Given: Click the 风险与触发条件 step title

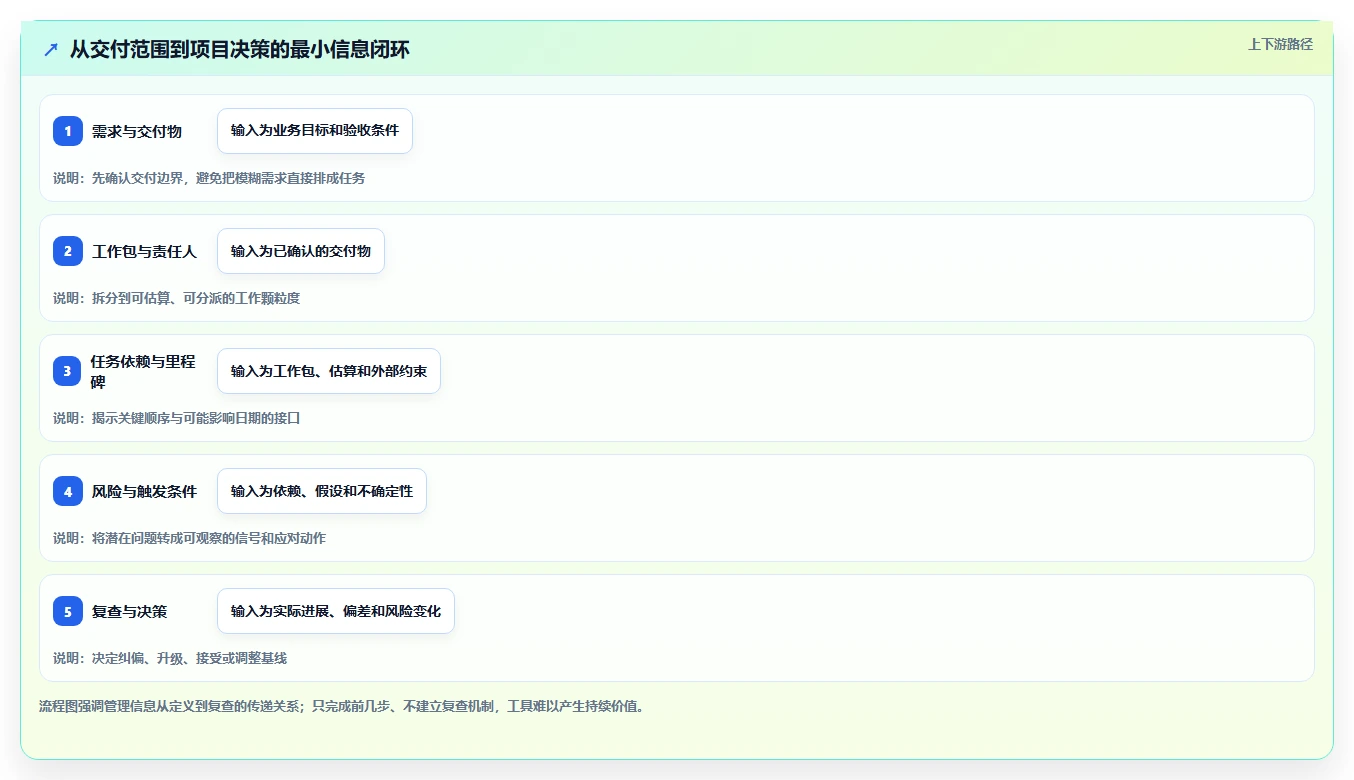Looking at the screenshot, I should click(144, 491).
